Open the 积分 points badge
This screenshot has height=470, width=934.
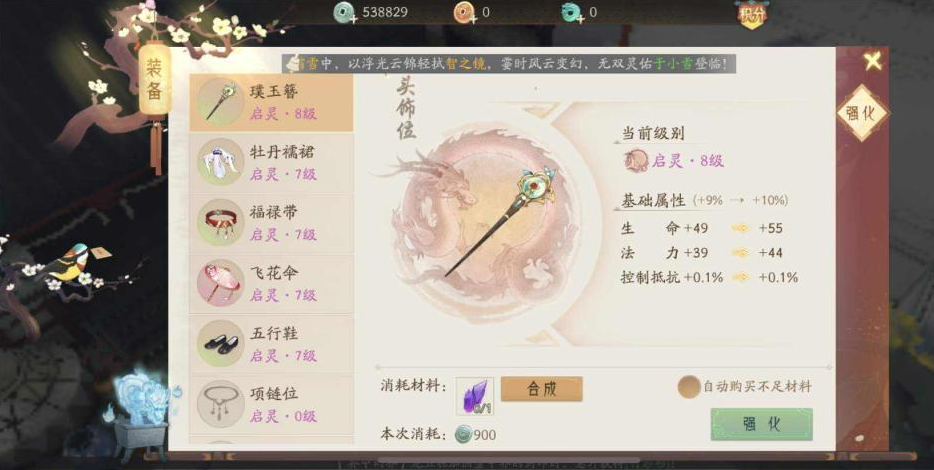(752, 14)
